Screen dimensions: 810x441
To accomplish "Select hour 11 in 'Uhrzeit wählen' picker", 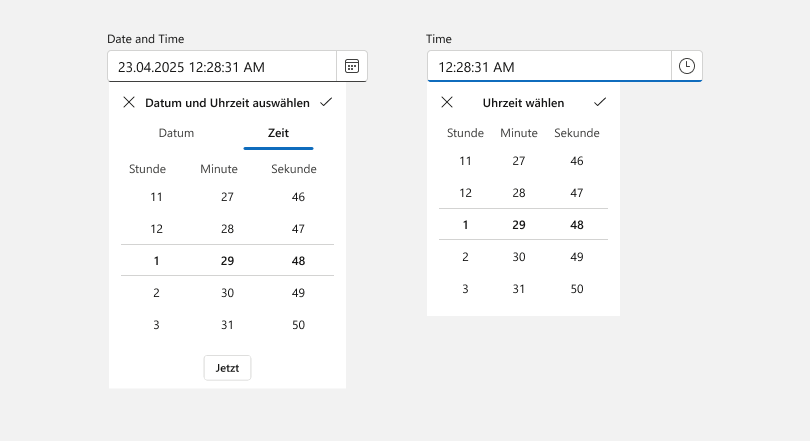I will click(465, 161).
